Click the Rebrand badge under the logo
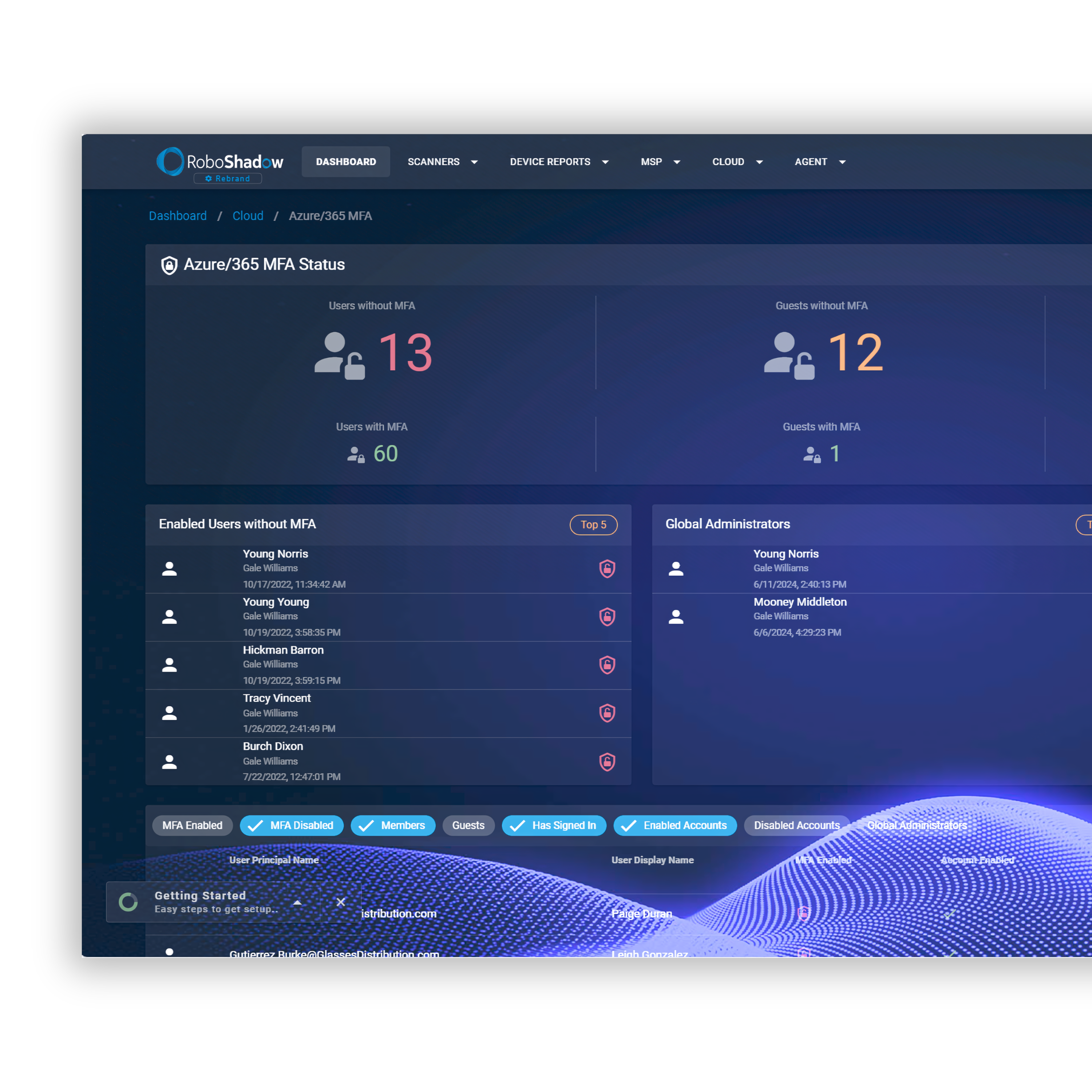 [x=228, y=179]
